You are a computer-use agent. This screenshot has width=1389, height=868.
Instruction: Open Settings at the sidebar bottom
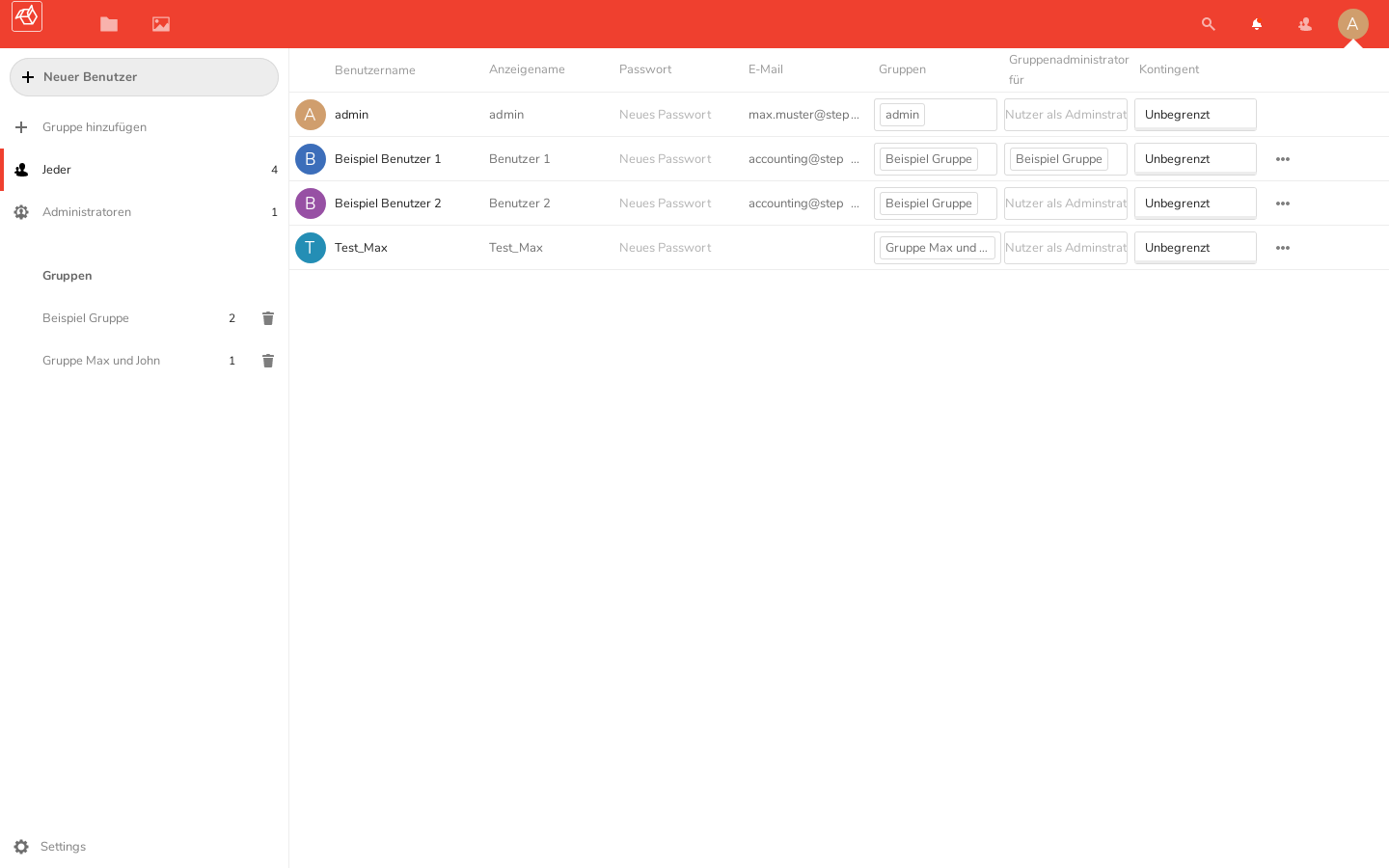(x=63, y=847)
